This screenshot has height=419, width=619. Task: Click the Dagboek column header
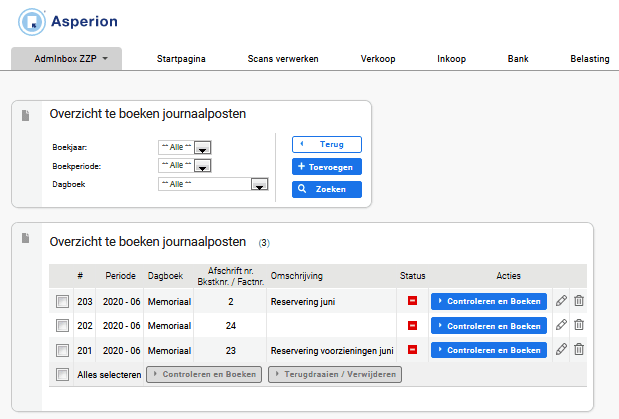165,276
